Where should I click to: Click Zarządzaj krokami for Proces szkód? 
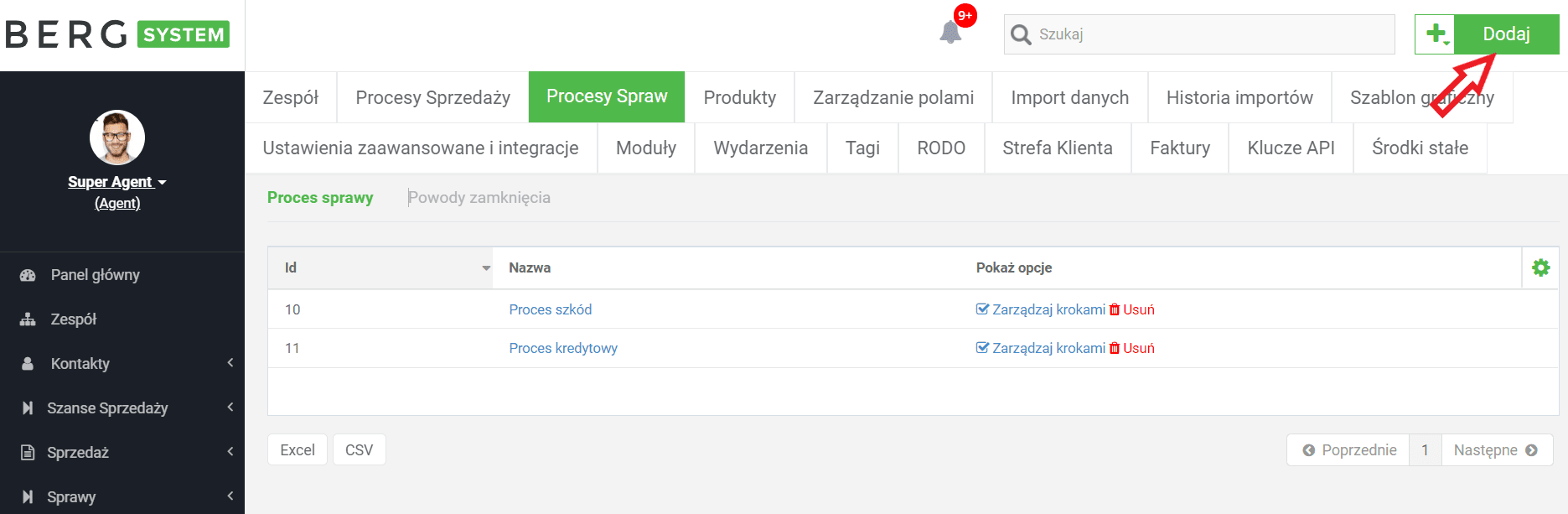1048,309
